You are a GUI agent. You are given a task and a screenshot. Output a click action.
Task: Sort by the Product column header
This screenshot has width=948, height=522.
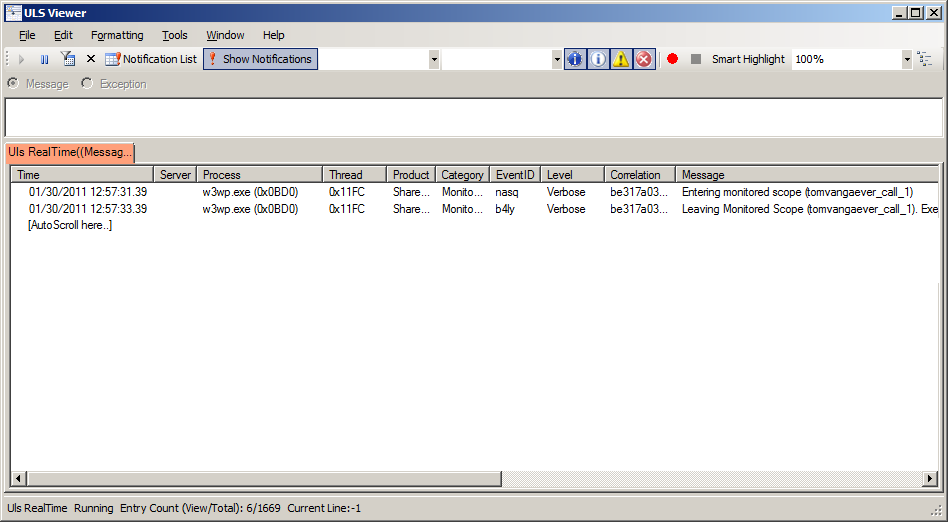tap(411, 175)
